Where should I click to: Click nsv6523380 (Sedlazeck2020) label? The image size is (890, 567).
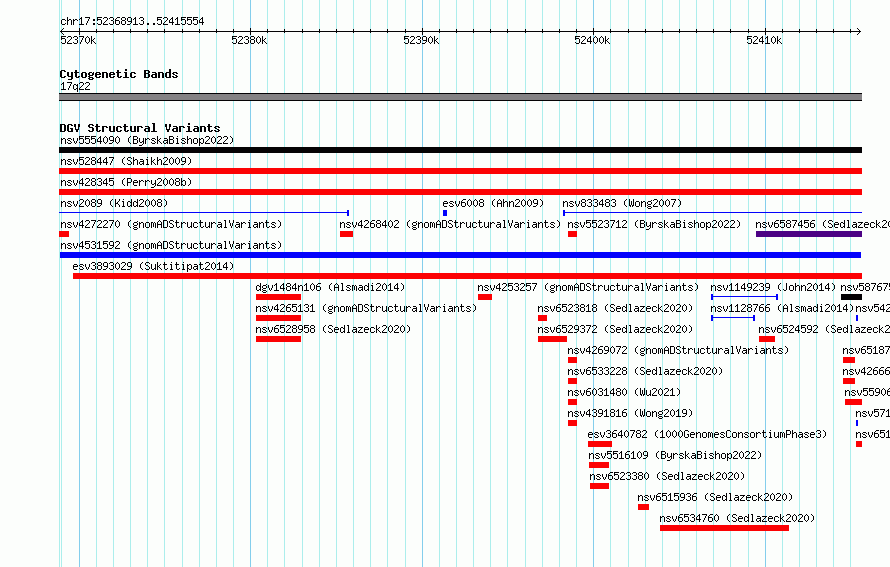pos(667,476)
